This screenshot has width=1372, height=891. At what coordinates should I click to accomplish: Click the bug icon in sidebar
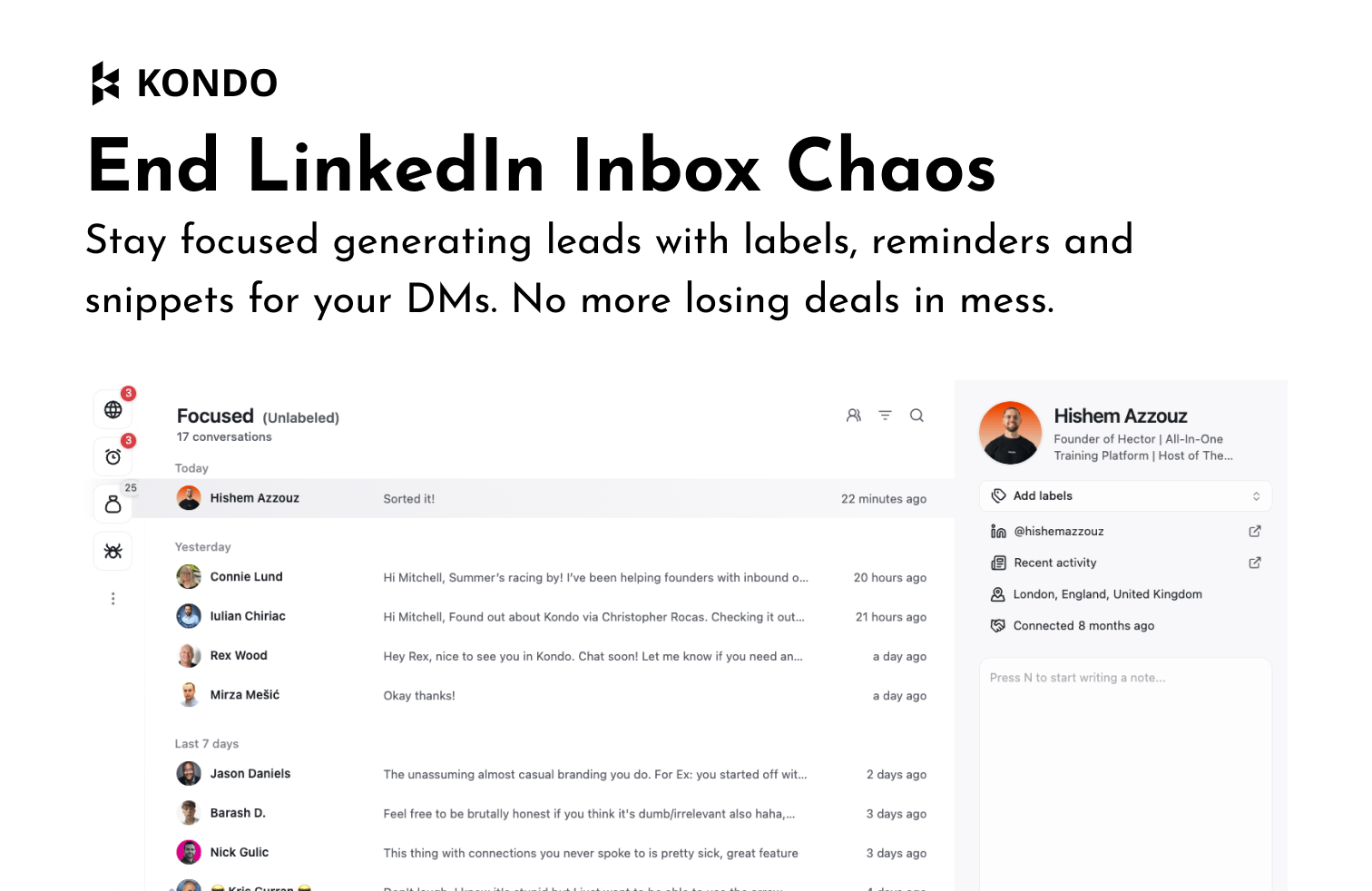(113, 551)
